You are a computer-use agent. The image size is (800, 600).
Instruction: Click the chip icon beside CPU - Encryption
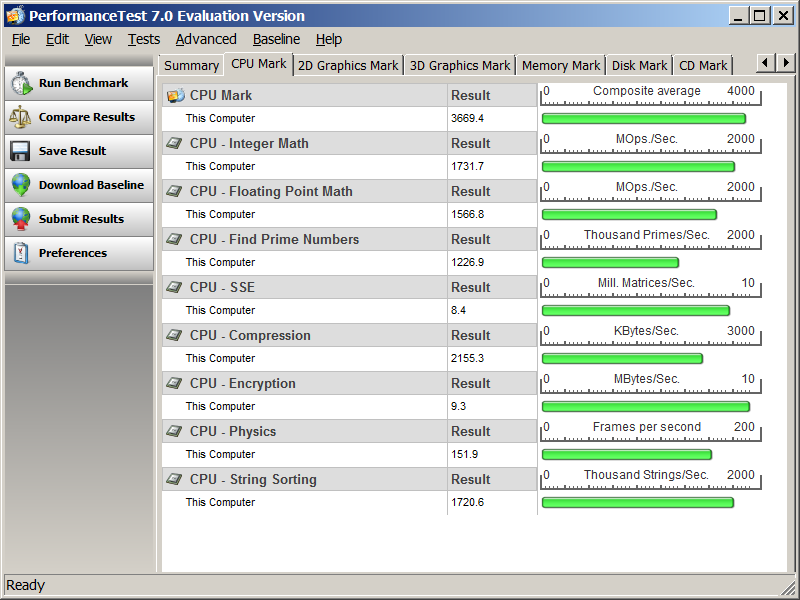[174, 383]
